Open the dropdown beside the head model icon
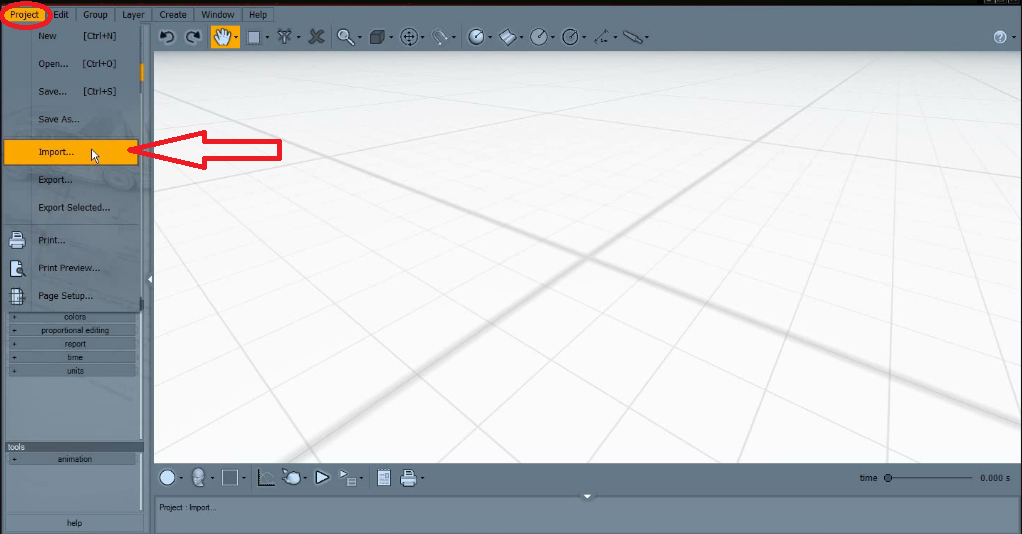This screenshot has width=1022, height=534. click(212, 479)
